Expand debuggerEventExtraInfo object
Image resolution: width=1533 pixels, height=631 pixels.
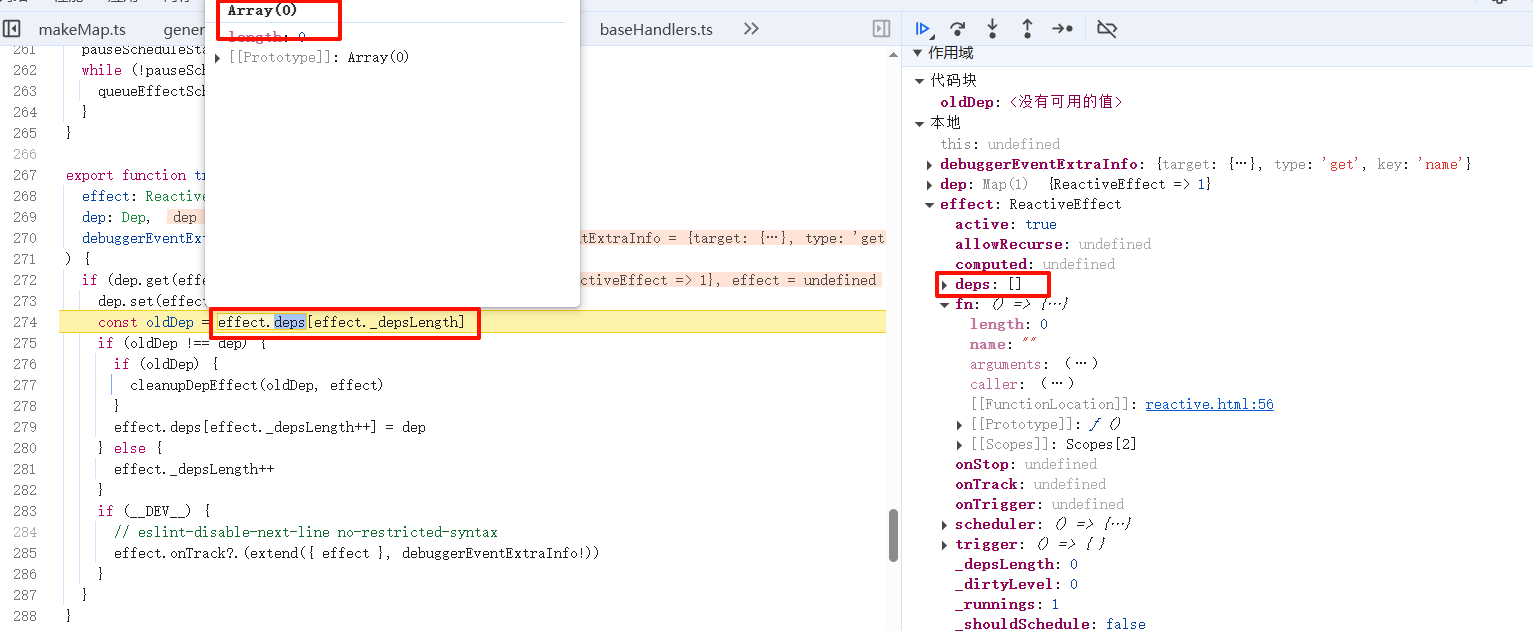[x=931, y=164]
